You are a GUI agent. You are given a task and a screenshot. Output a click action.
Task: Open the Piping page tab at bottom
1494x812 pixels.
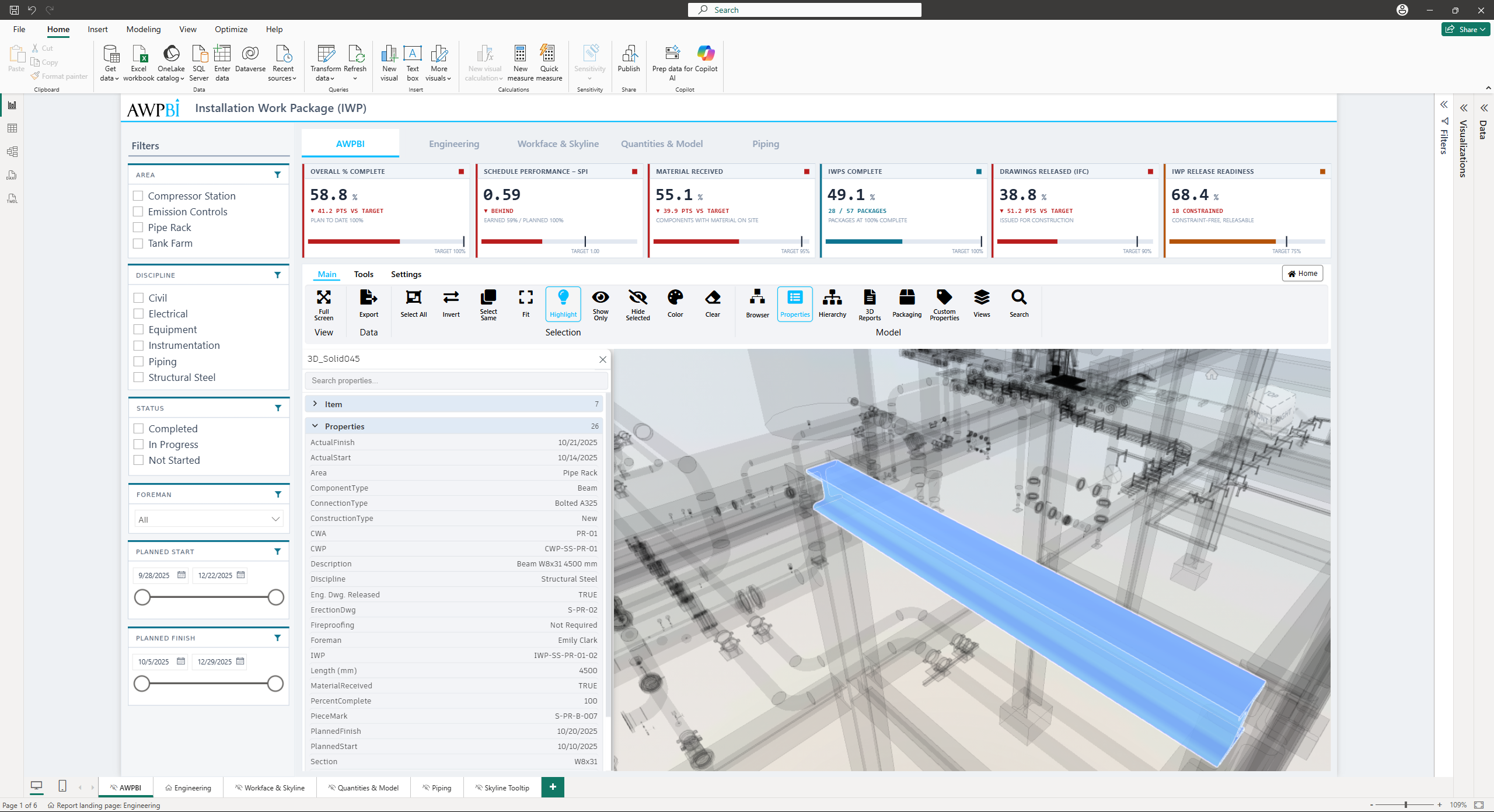click(437, 787)
